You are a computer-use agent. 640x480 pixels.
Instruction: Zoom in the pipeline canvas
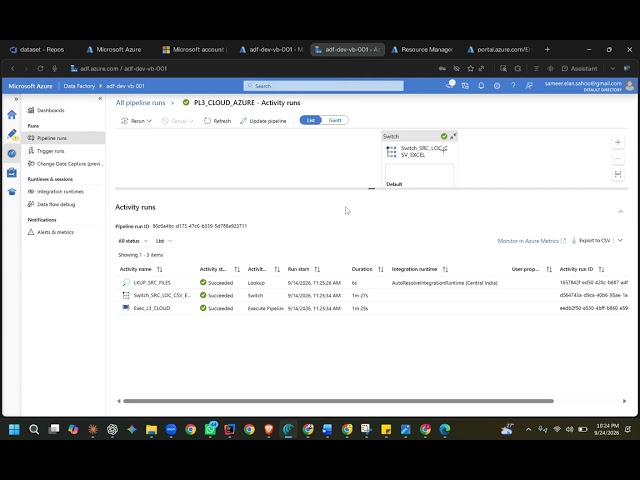[618, 142]
